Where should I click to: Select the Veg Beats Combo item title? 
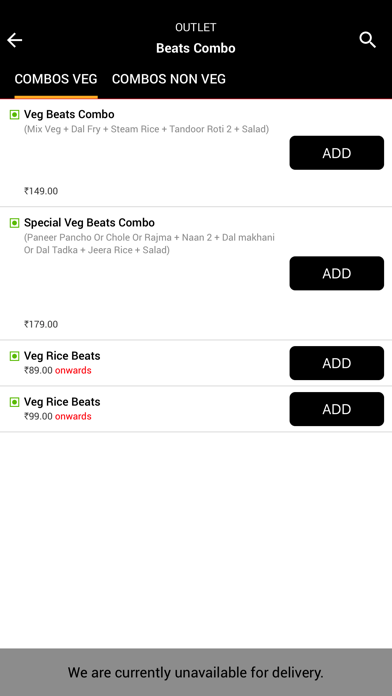pyautogui.click(x=69, y=115)
